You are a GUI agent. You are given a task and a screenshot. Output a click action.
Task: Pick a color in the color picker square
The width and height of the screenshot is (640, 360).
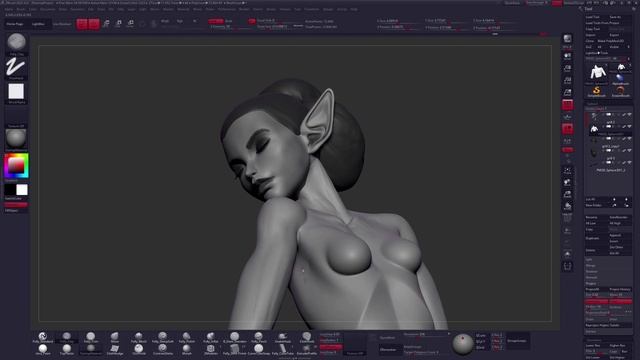16,165
